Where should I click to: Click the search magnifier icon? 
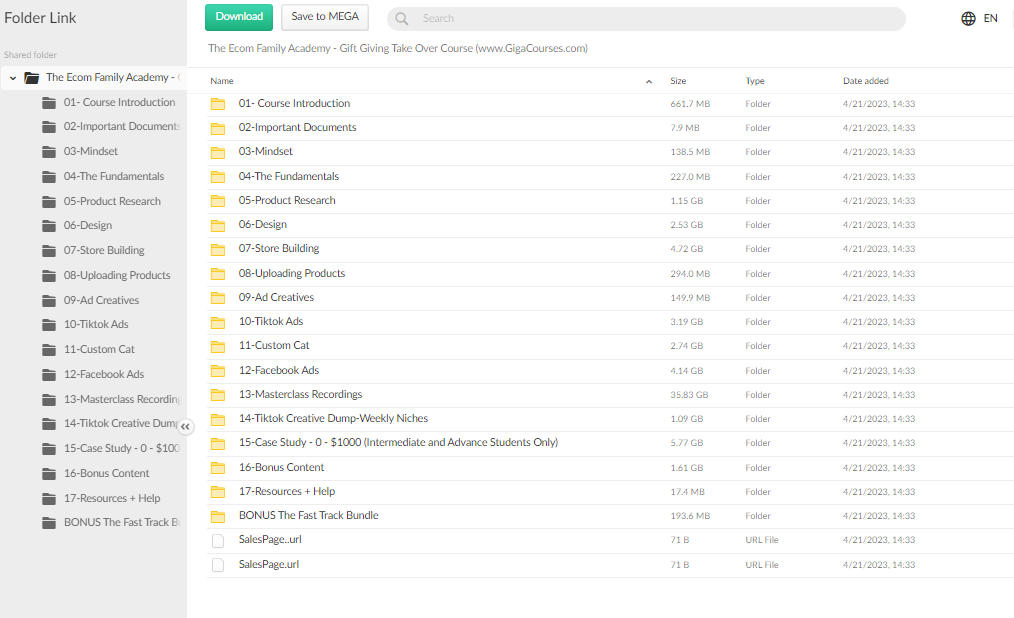[402, 19]
